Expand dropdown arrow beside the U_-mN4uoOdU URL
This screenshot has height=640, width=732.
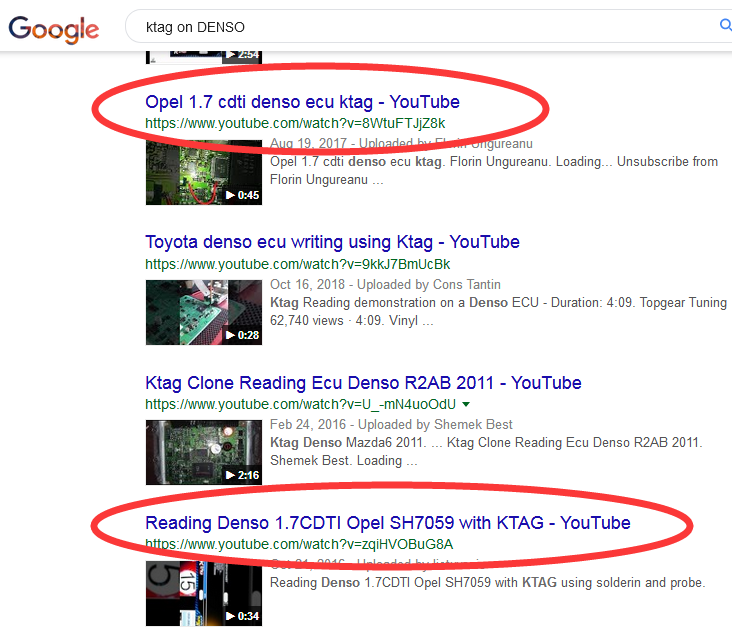465,404
